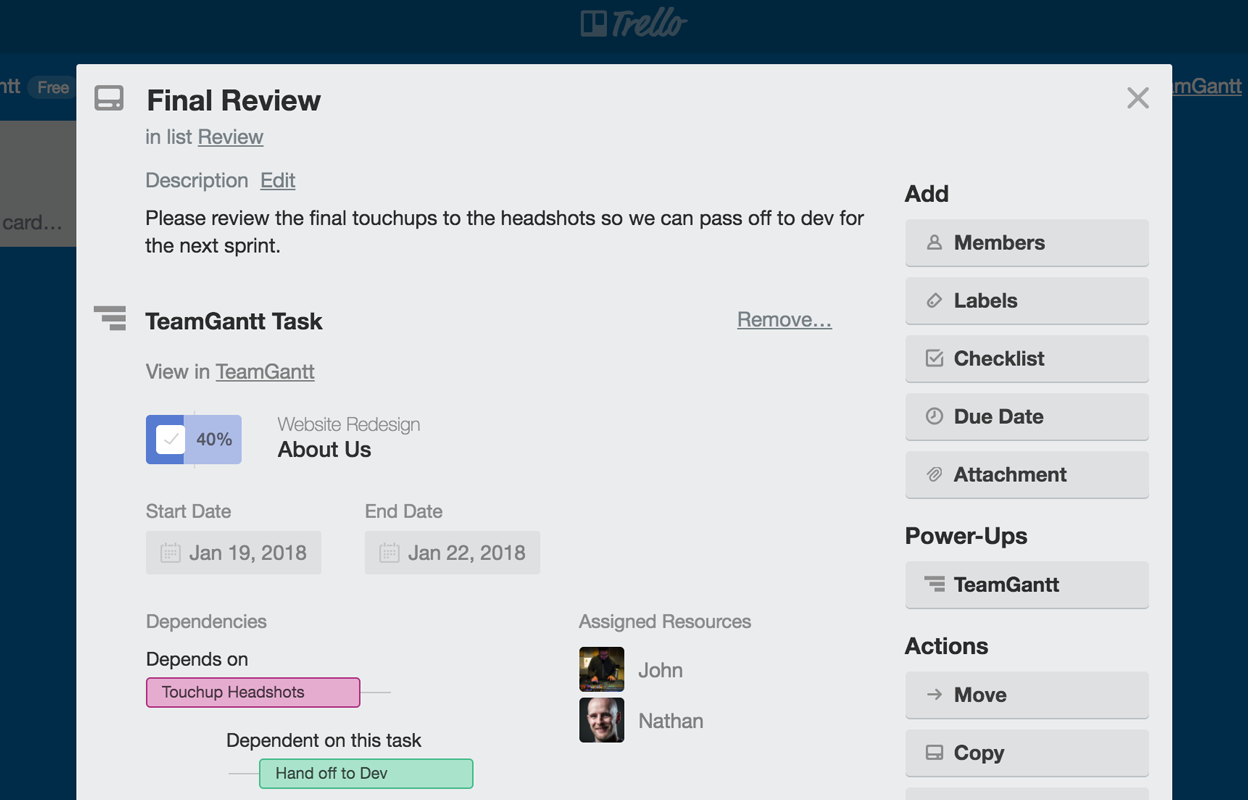Click John's avatar under Assigned Resources
Image resolution: width=1248 pixels, height=800 pixels.
coord(601,669)
